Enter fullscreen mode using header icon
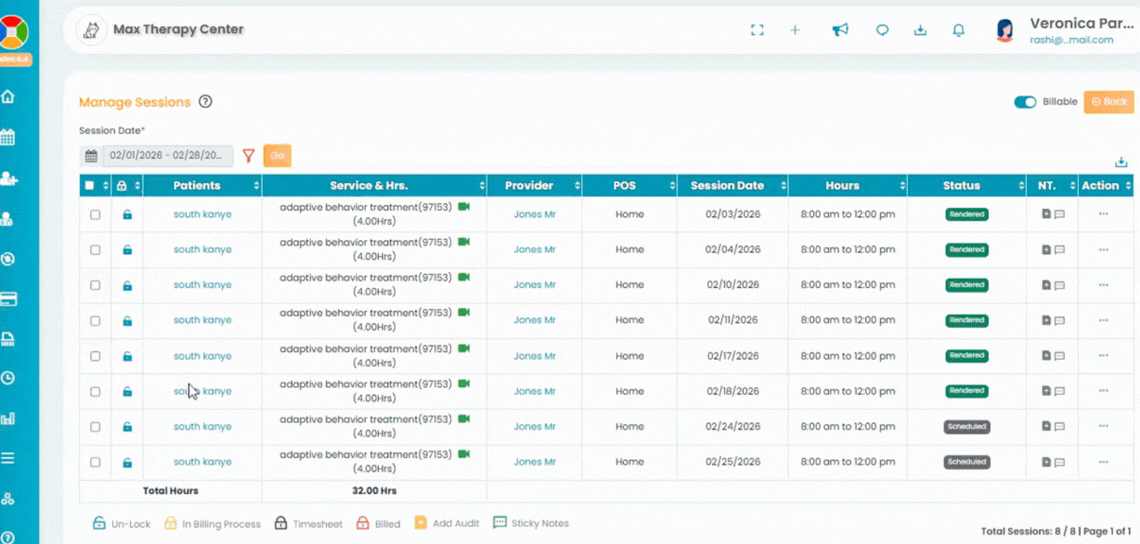1140x544 pixels. [x=757, y=30]
